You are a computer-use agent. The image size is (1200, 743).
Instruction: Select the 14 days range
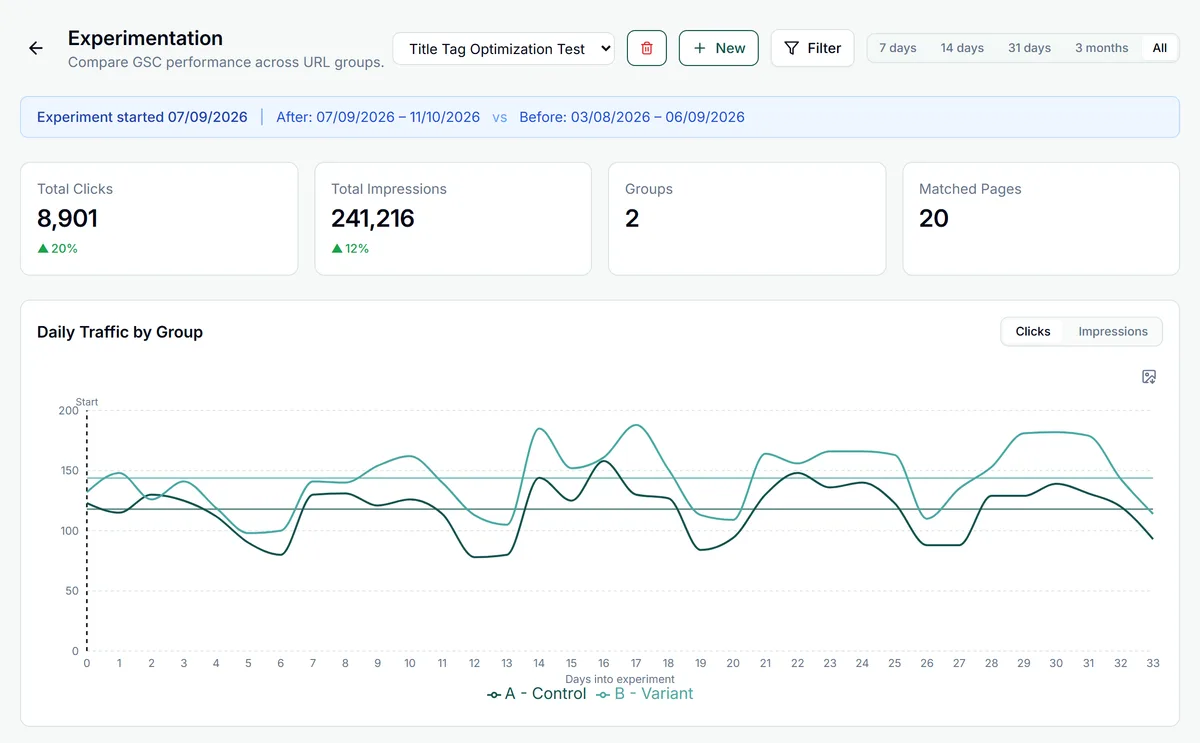(x=962, y=48)
